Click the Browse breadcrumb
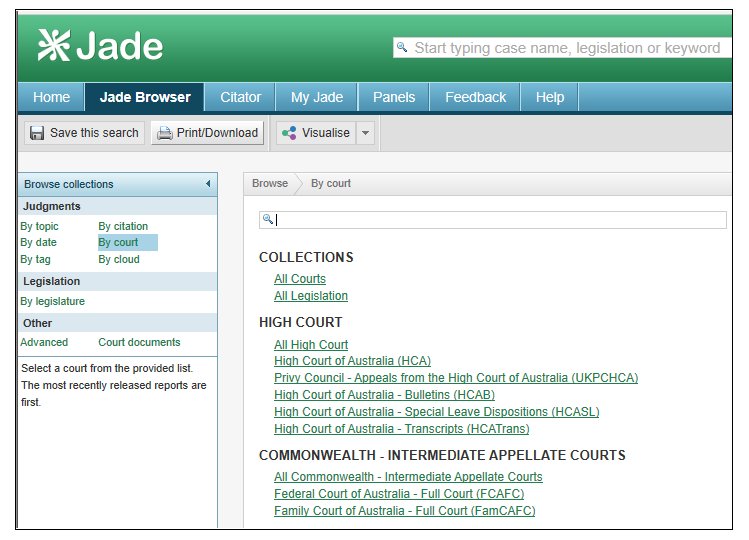749x540 pixels. pyautogui.click(x=270, y=184)
